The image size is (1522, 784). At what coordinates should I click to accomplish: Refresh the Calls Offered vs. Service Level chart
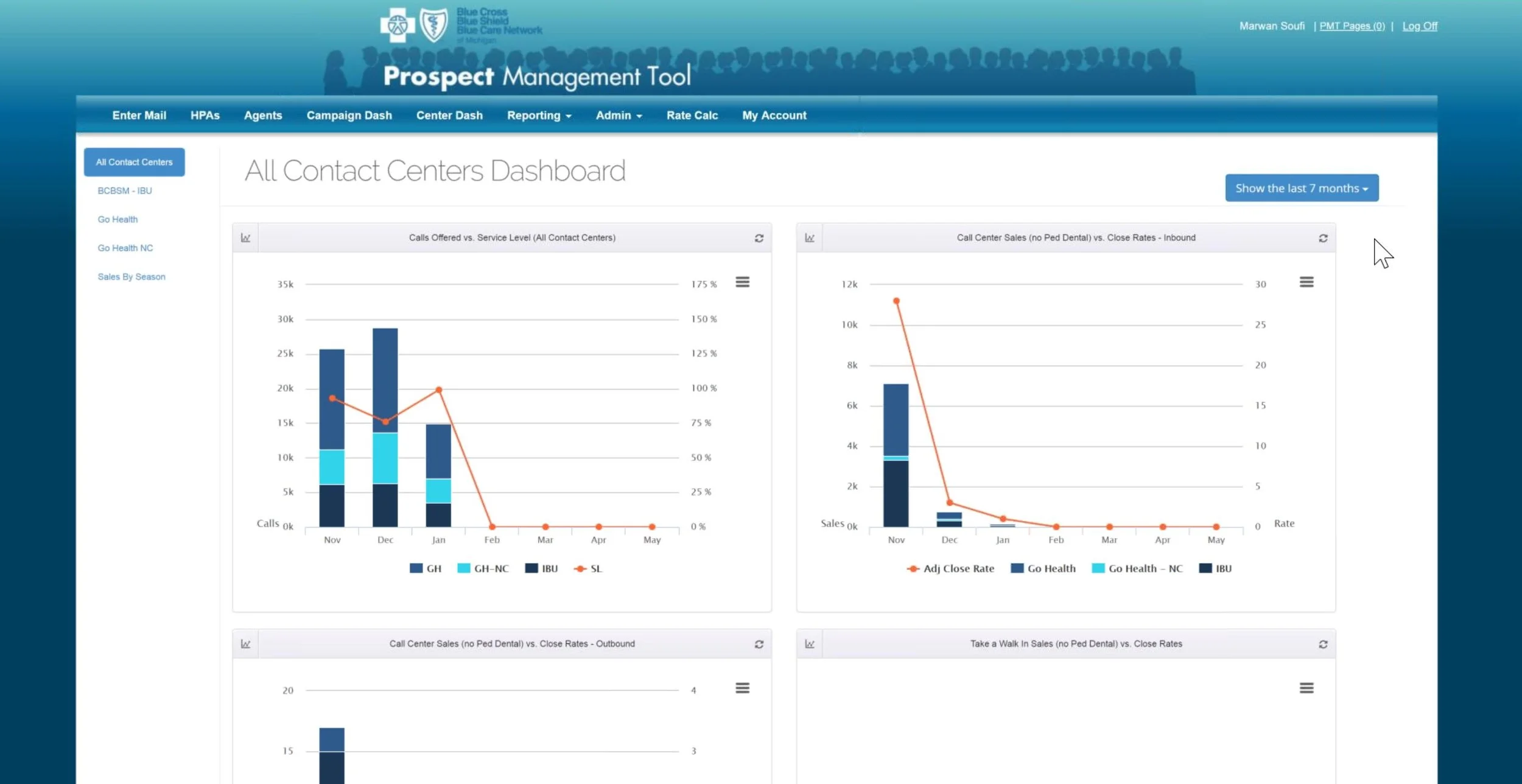pyautogui.click(x=759, y=238)
